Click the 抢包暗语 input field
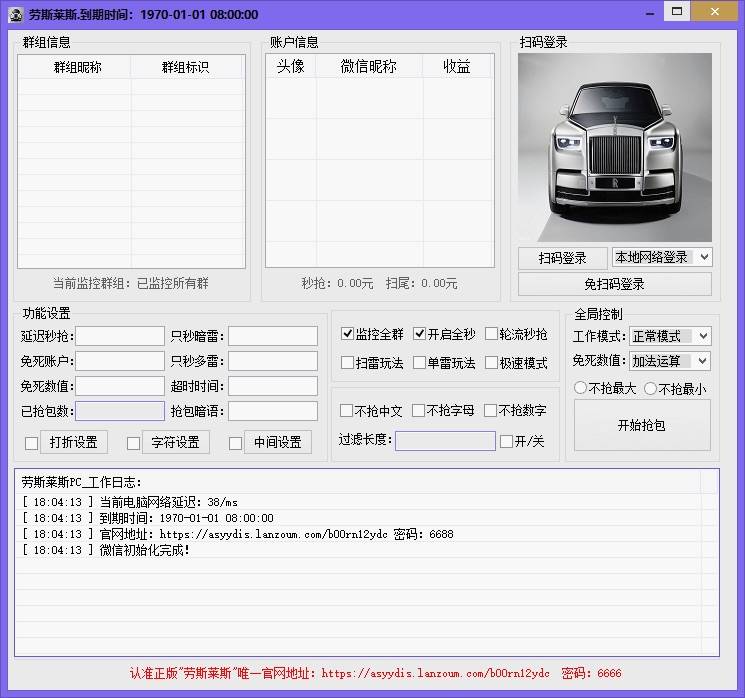The image size is (745, 698). (x=273, y=411)
